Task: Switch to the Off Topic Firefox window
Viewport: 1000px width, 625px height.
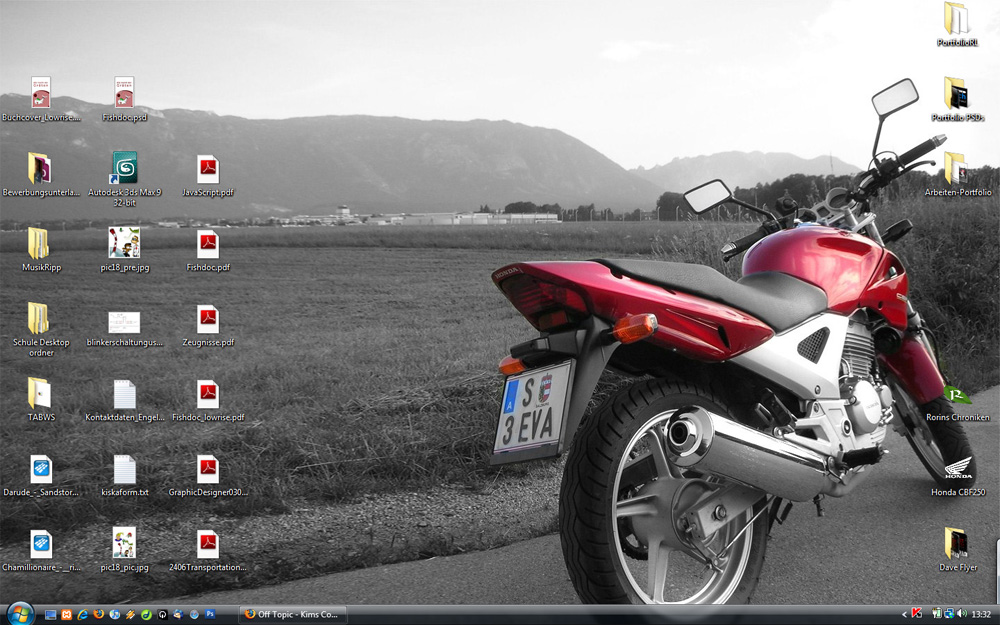Action: point(292,614)
